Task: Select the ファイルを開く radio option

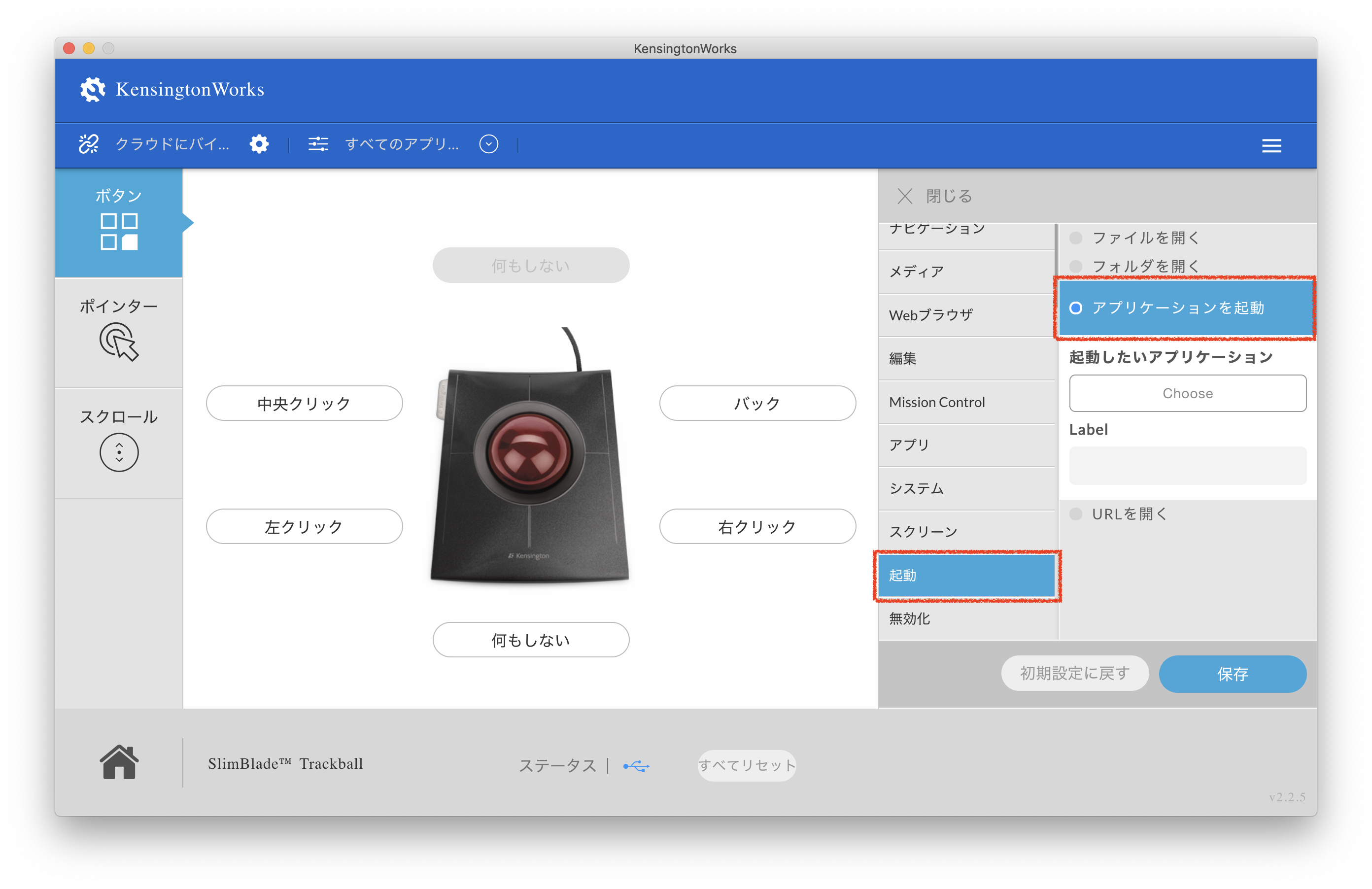Action: click(x=1076, y=238)
